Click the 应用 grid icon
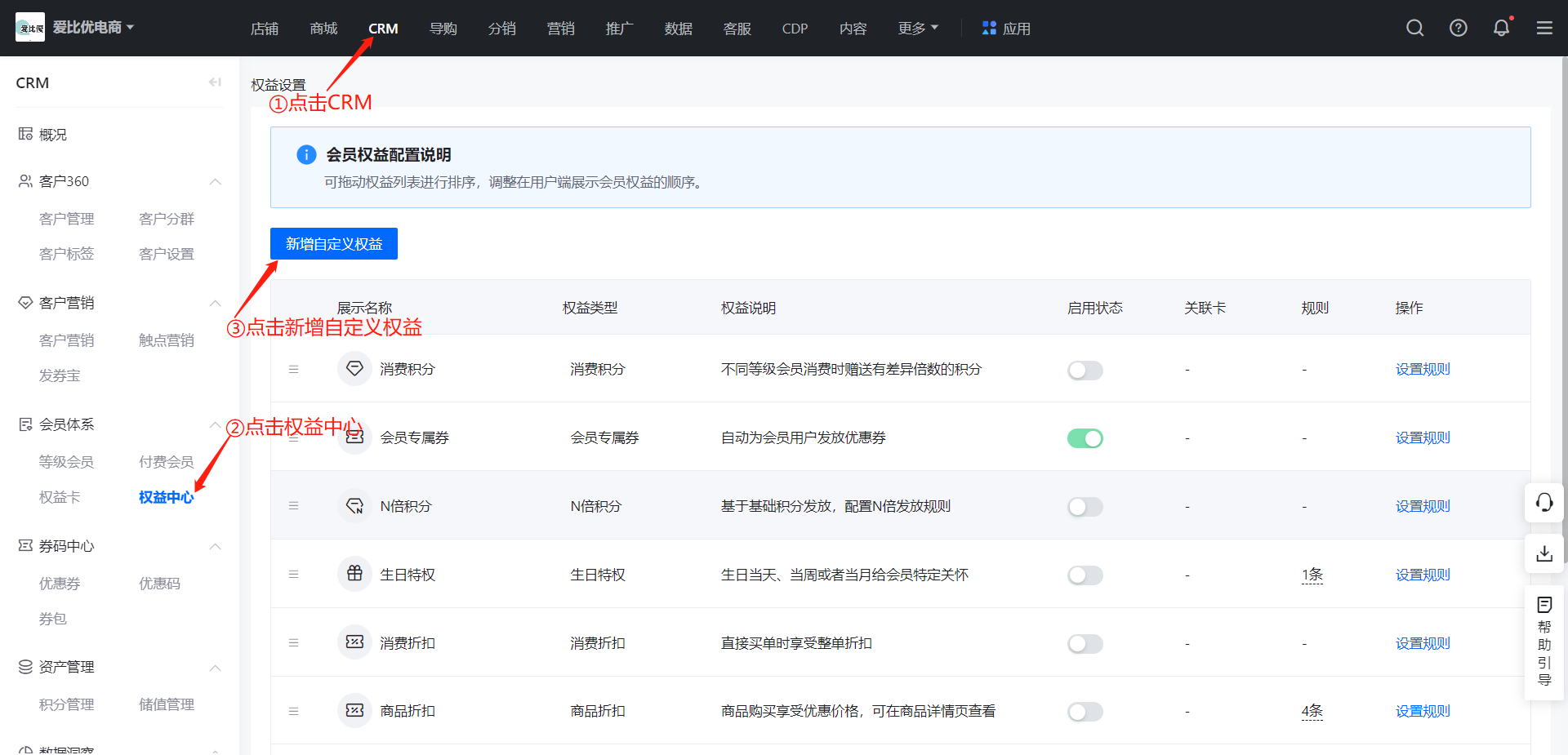 (x=989, y=28)
